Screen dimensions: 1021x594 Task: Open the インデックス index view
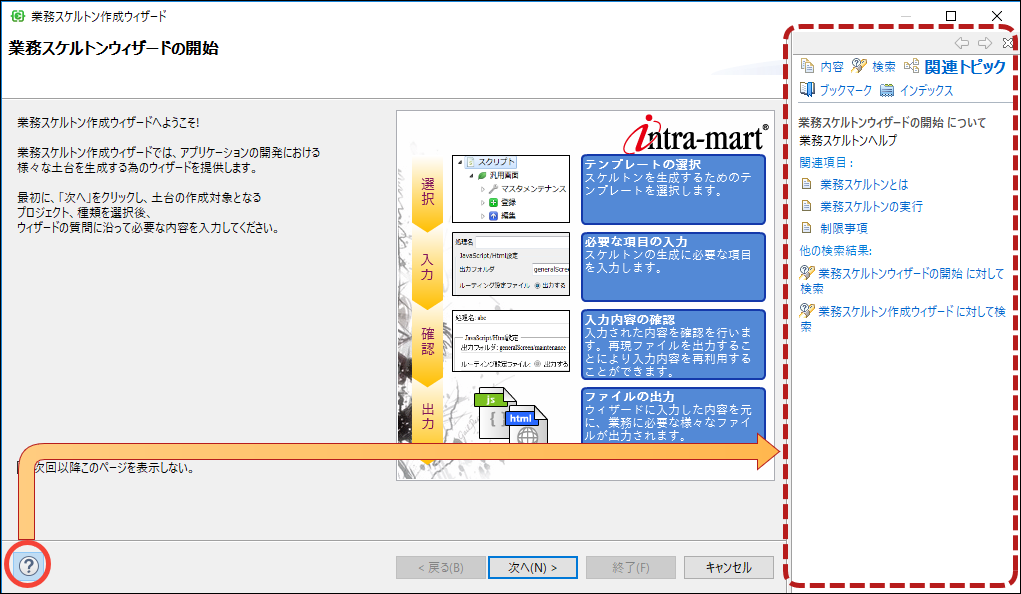click(926, 91)
